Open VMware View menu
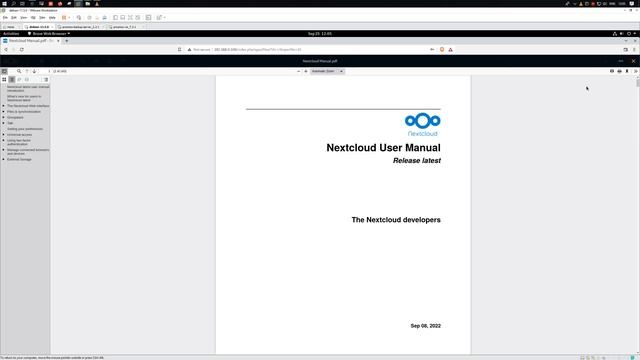Viewport: 640px width, 360px height. [24, 18]
